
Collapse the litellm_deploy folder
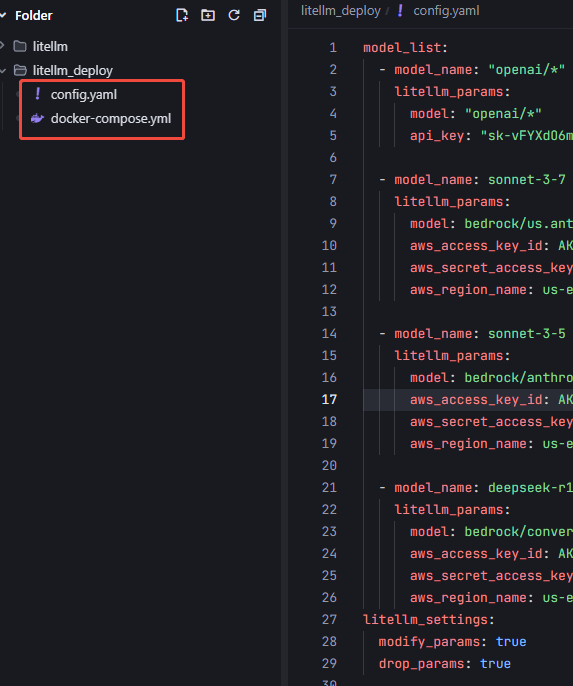[3, 70]
